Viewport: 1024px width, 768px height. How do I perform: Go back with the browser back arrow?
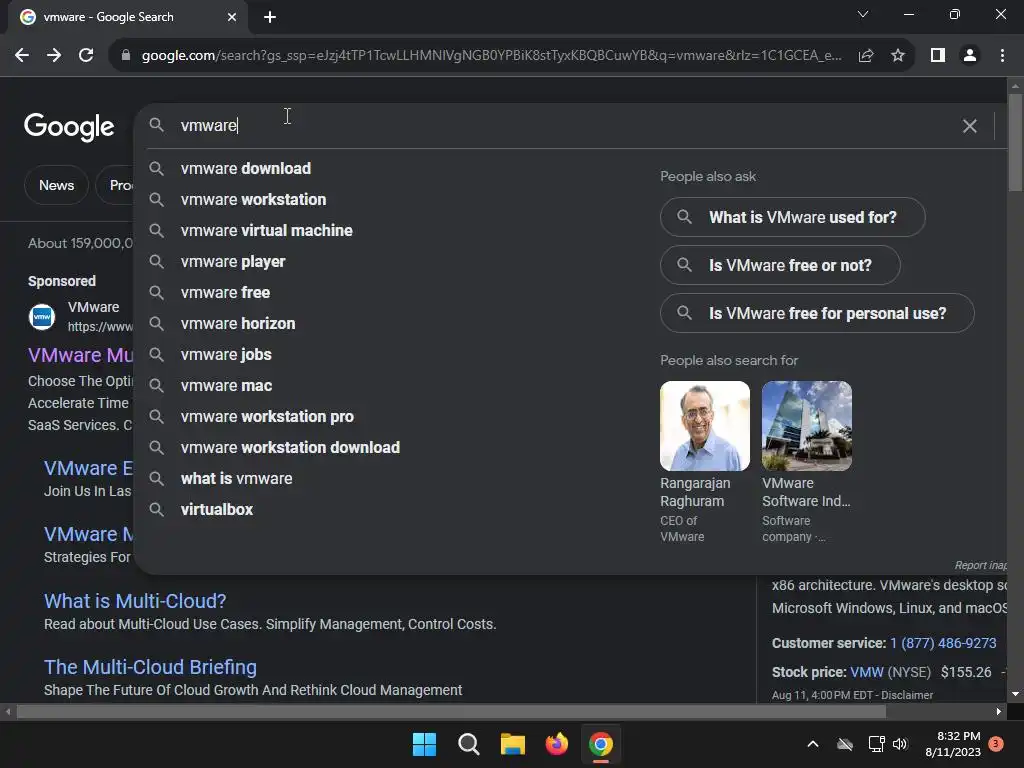[22, 56]
